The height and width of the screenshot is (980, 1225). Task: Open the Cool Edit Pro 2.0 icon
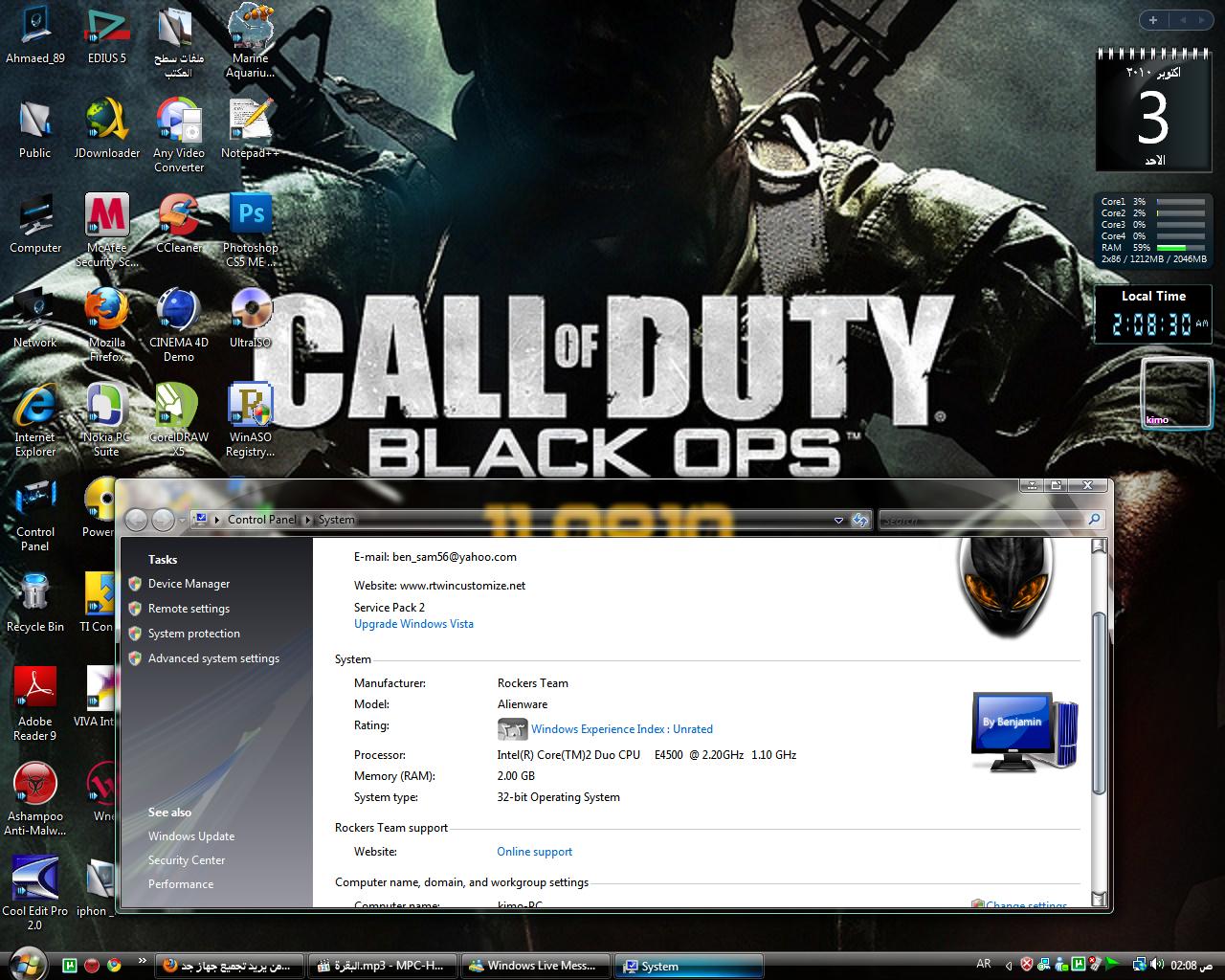[35, 894]
